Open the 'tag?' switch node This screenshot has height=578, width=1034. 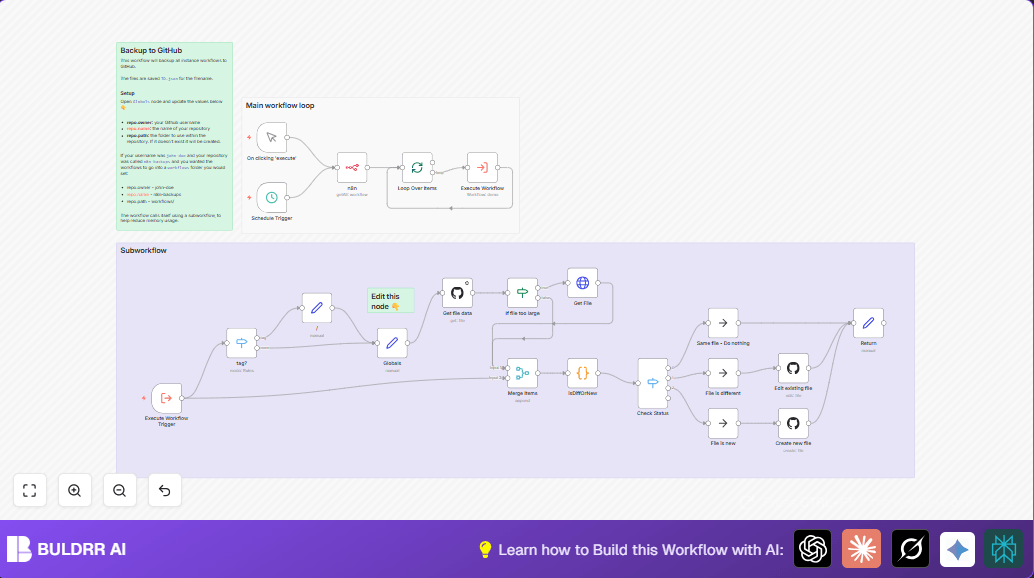(241, 343)
